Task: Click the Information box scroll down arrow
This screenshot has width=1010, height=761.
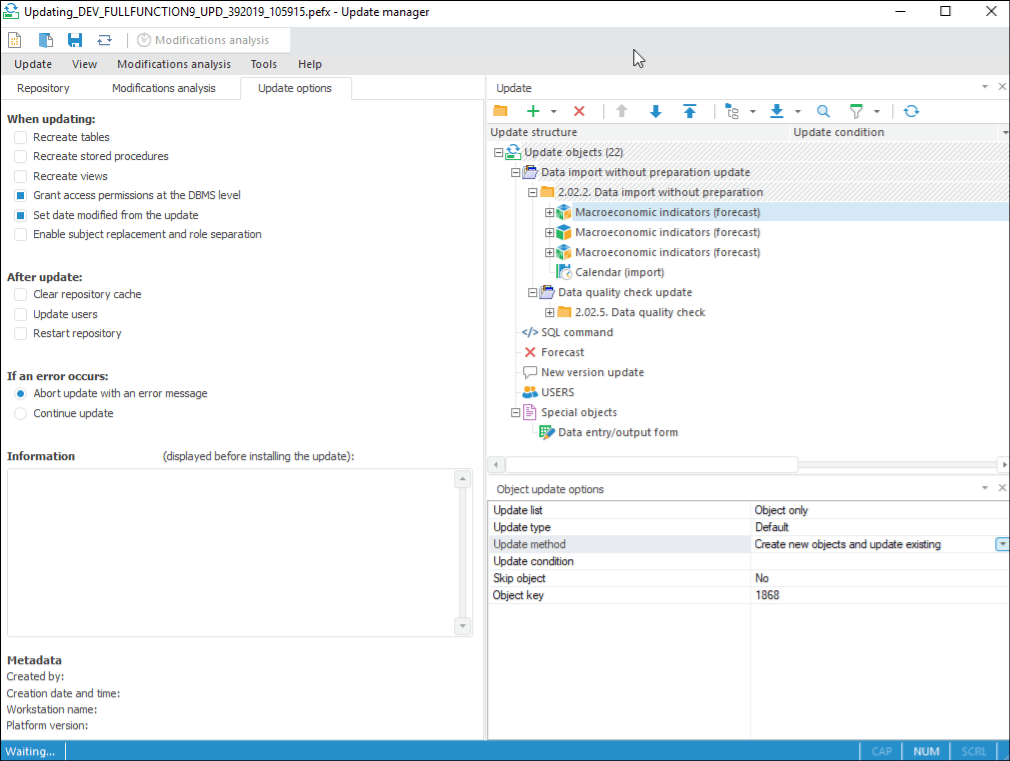Action: pos(462,626)
